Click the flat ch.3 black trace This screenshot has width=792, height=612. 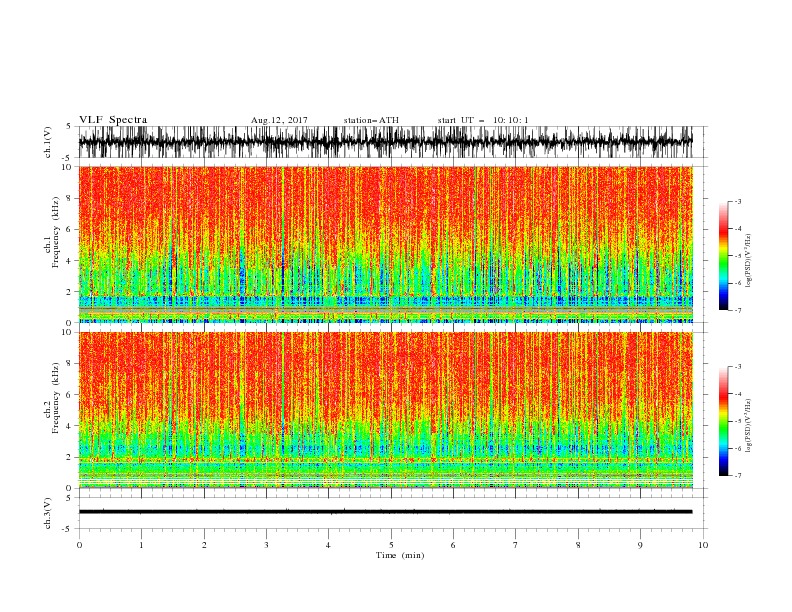tap(385, 512)
